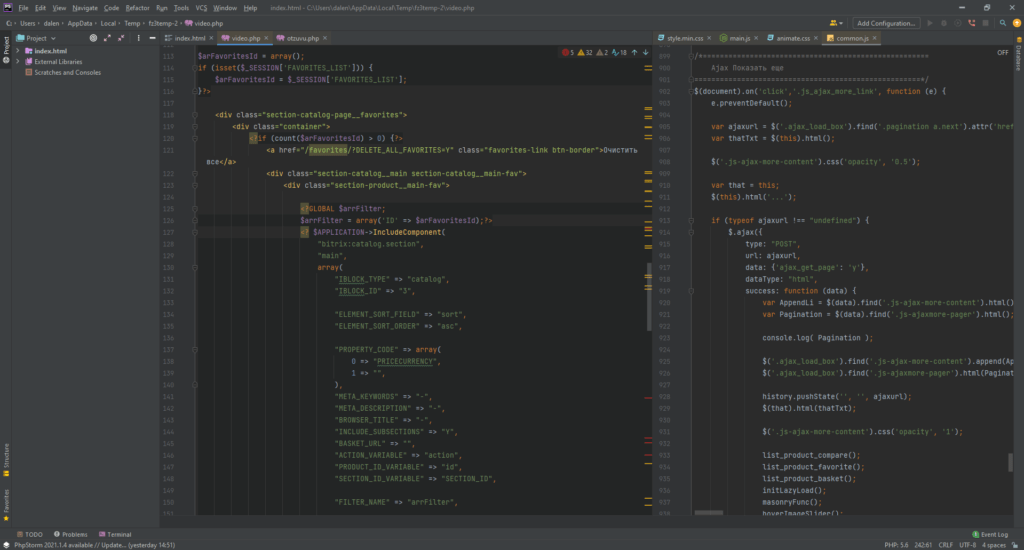
Task: Open the Terminal tool window button
Action: pyautogui.click(x=113, y=535)
